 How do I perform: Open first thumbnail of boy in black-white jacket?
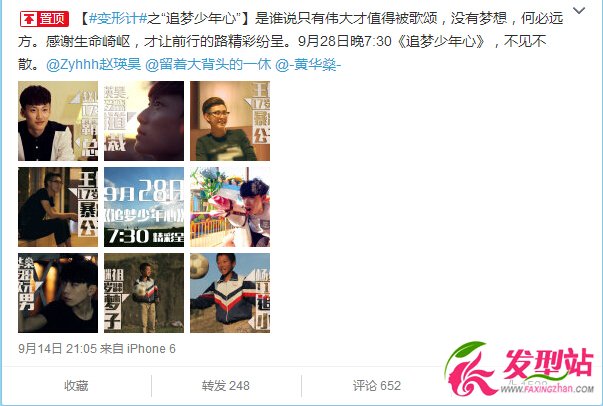58,121
